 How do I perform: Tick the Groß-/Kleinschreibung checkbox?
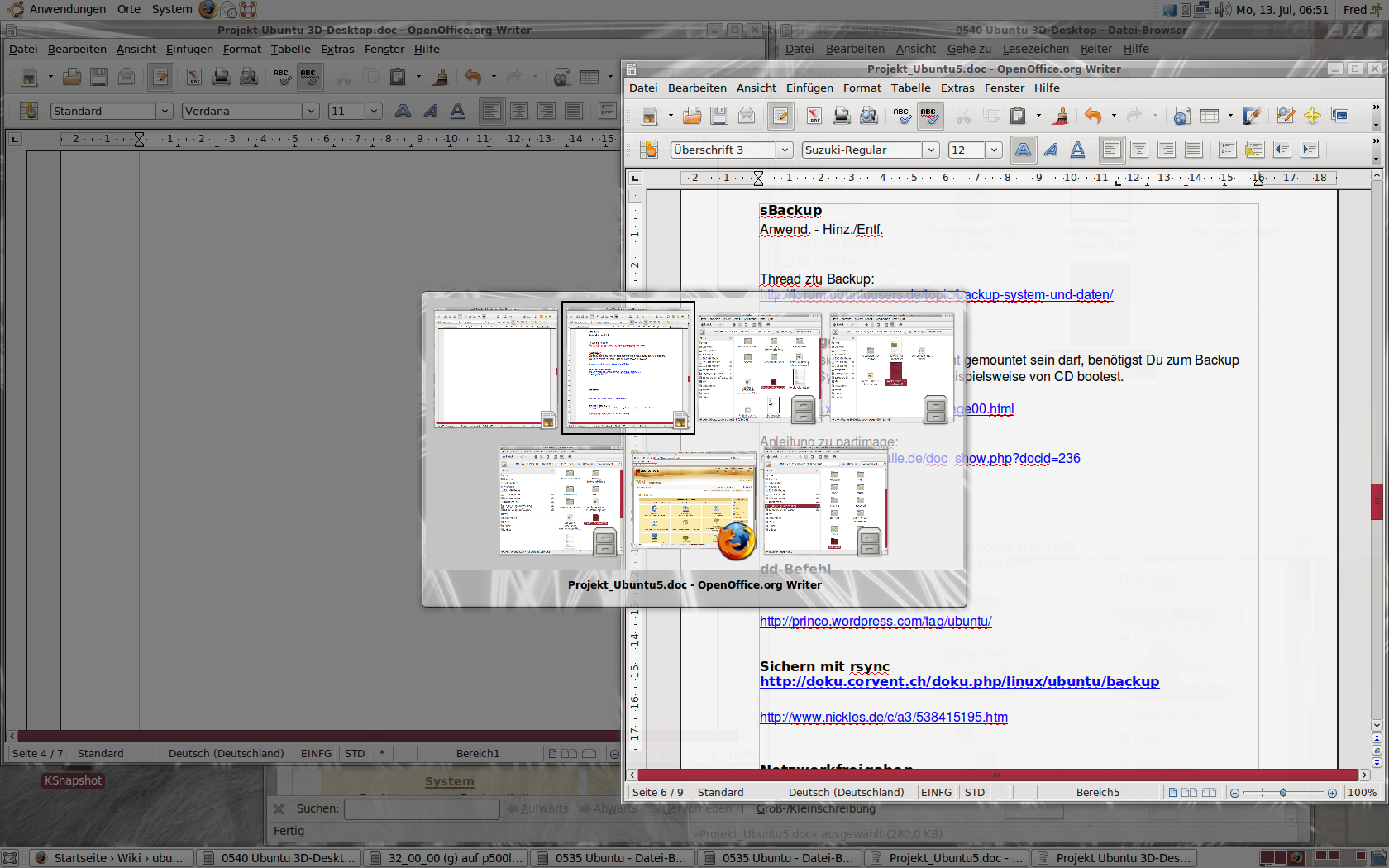748,808
